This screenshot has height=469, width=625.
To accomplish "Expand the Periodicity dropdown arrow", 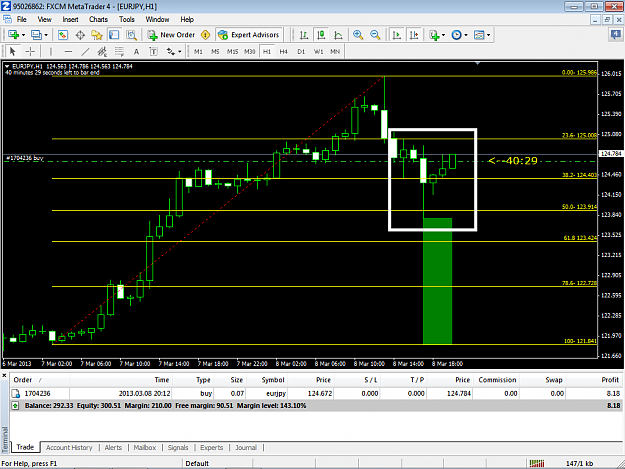I will [x=466, y=35].
